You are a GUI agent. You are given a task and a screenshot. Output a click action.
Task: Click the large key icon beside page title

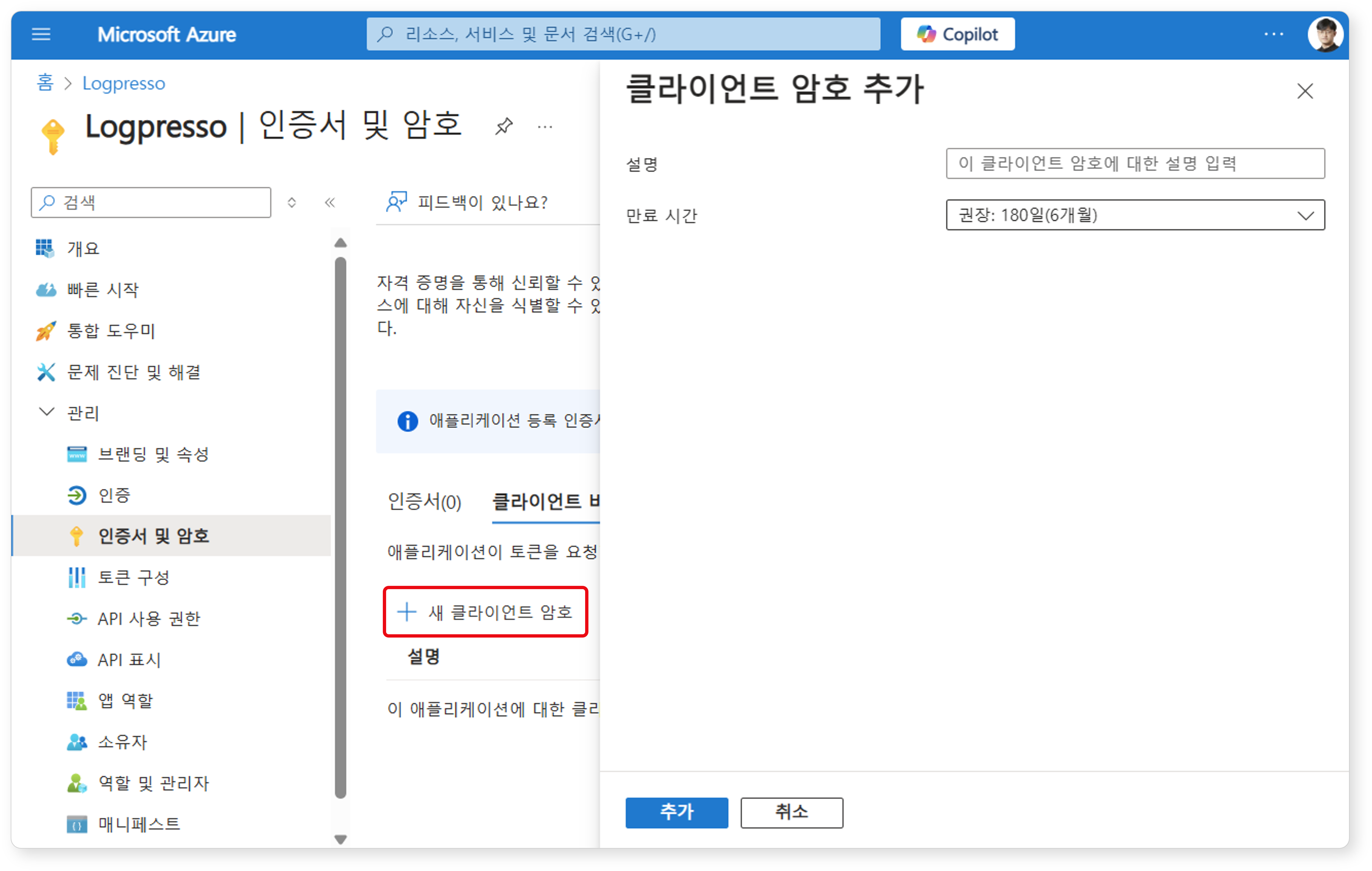pyautogui.click(x=53, y=136)
